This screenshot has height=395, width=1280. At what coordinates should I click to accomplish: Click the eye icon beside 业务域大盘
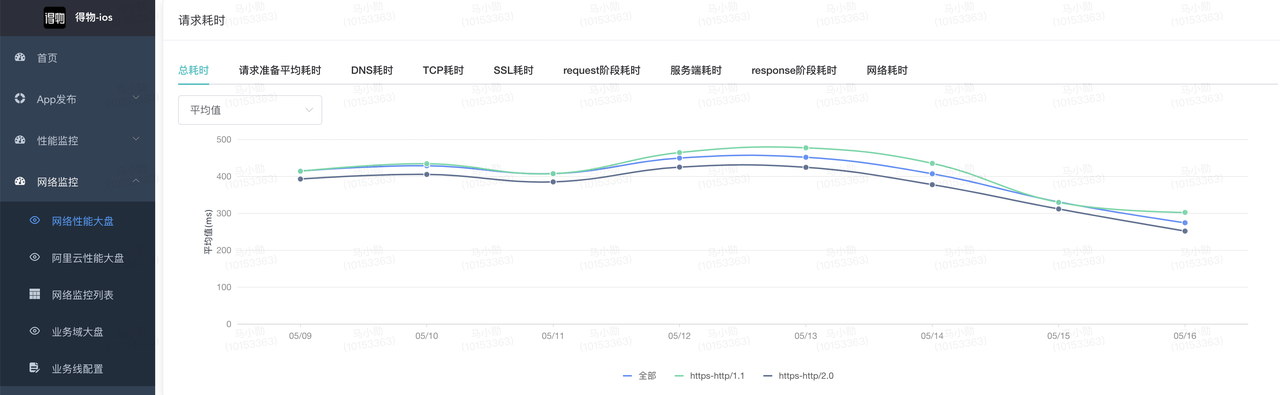pyautogui.click(x=35, y=331)
